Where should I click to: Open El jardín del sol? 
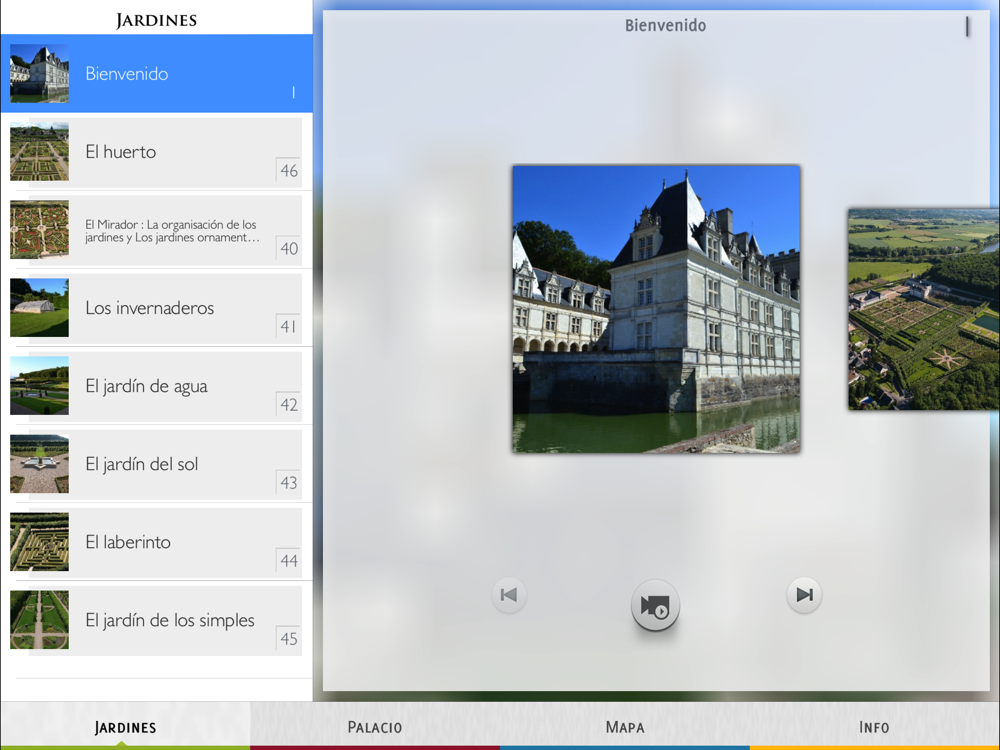tap(157, 464)
